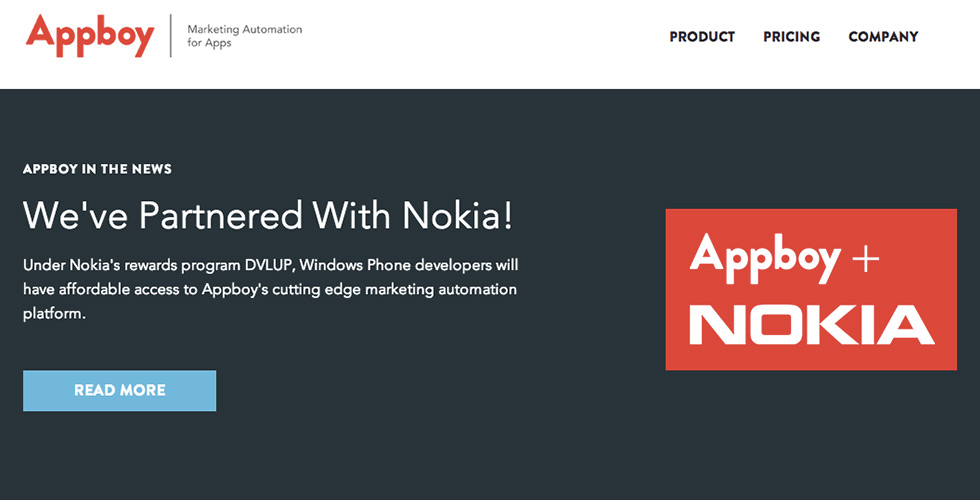Image resolution: width=980 pixels, height=500 pixels.
Task: Click the word DVLUP in the description
Action: tap(266, 265)
